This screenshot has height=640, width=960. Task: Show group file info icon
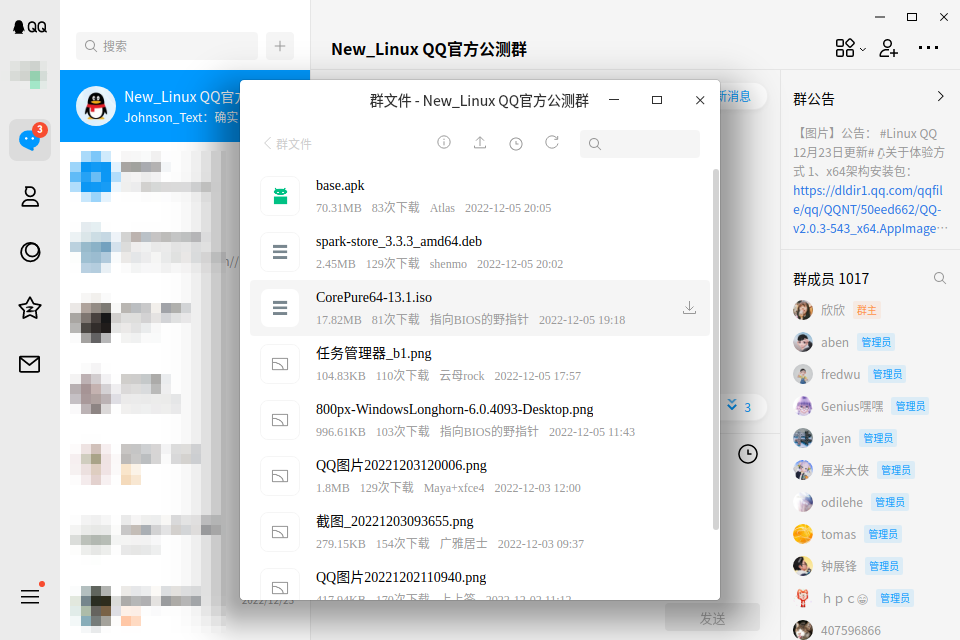(444, 143)
